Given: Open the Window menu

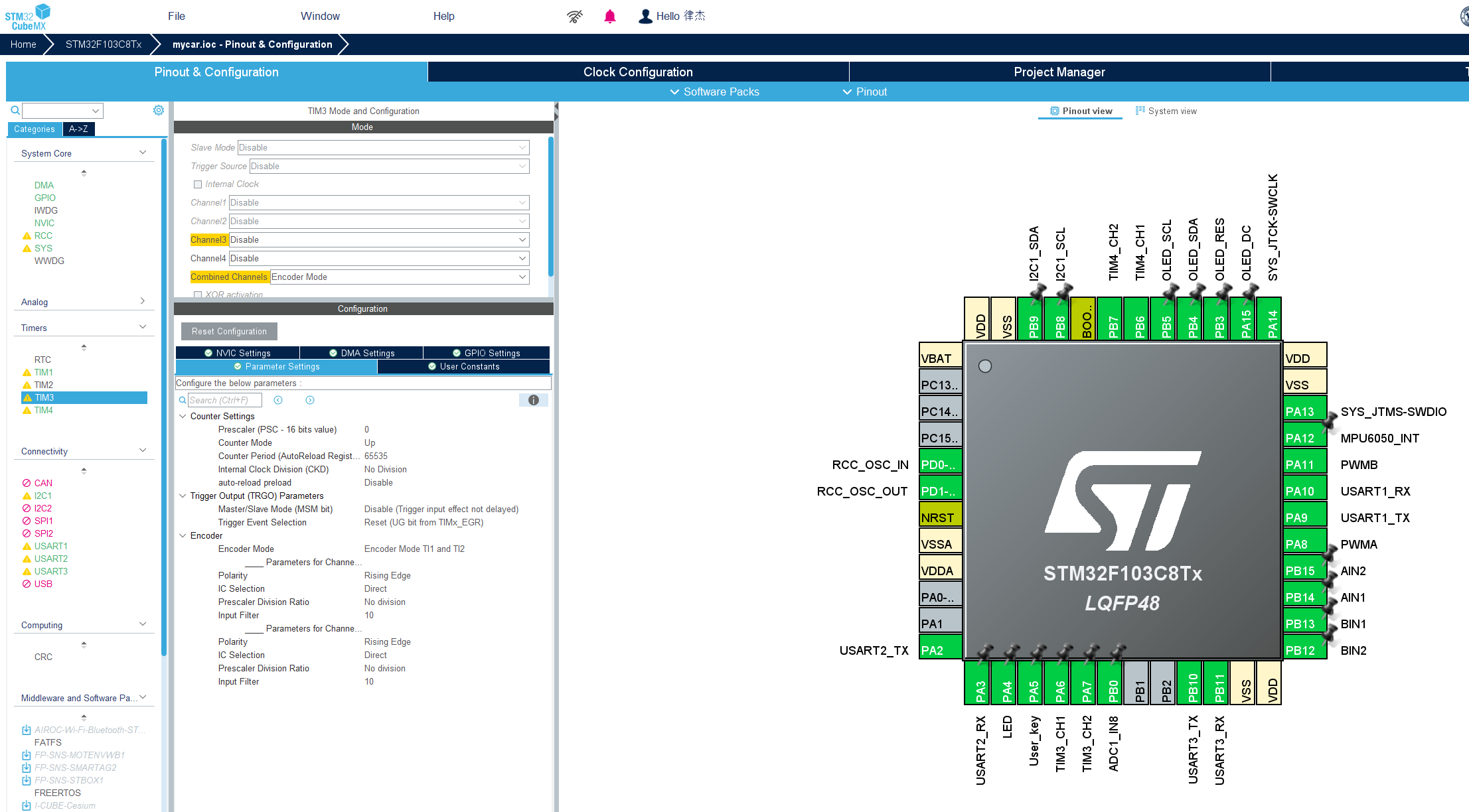Looking at the screenshot, I should pos(320,16).
